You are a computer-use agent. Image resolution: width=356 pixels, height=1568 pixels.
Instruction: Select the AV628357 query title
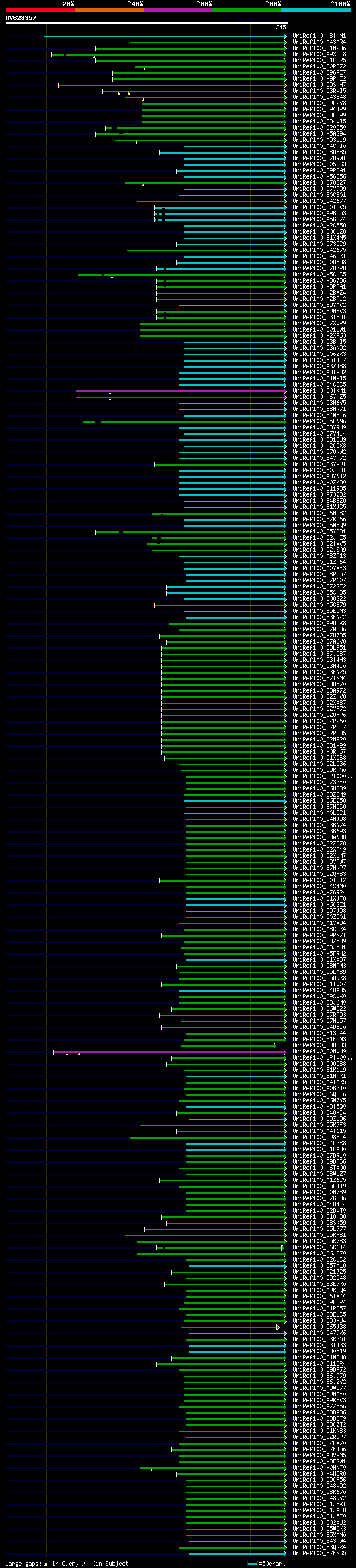21,18
